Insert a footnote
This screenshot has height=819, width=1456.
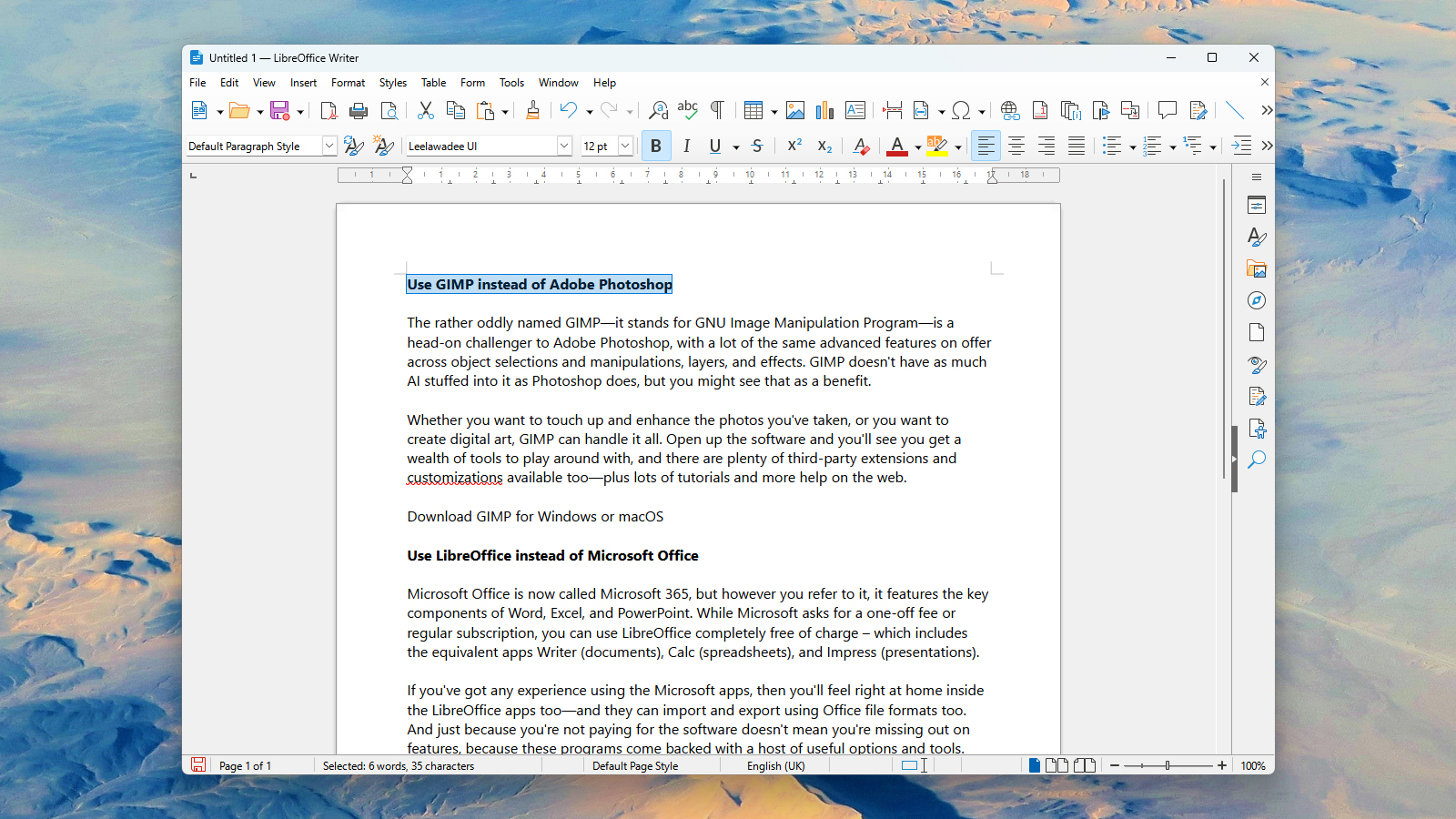1040,110
